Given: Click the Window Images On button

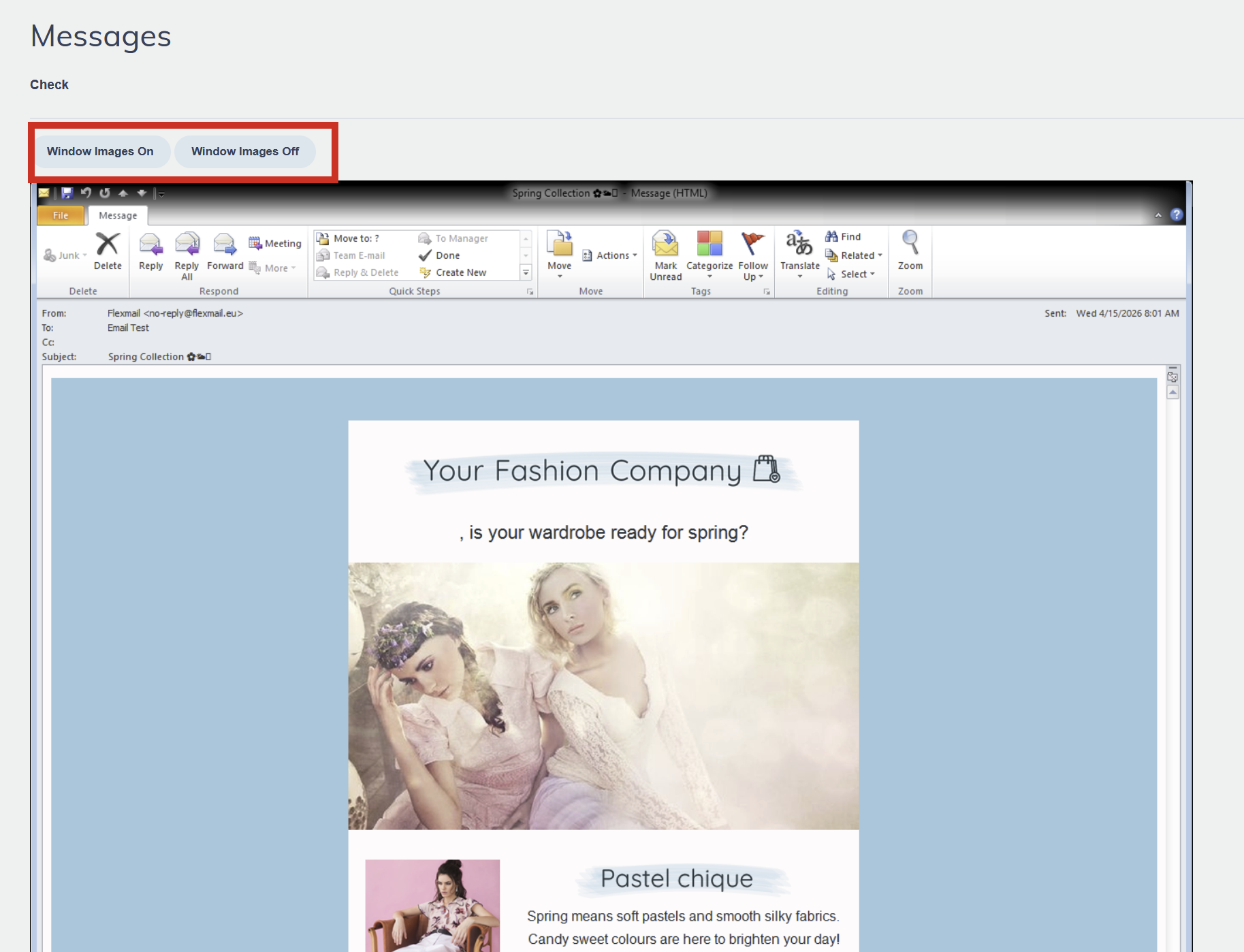Looking at the screenshot, I should click(100, 151).
